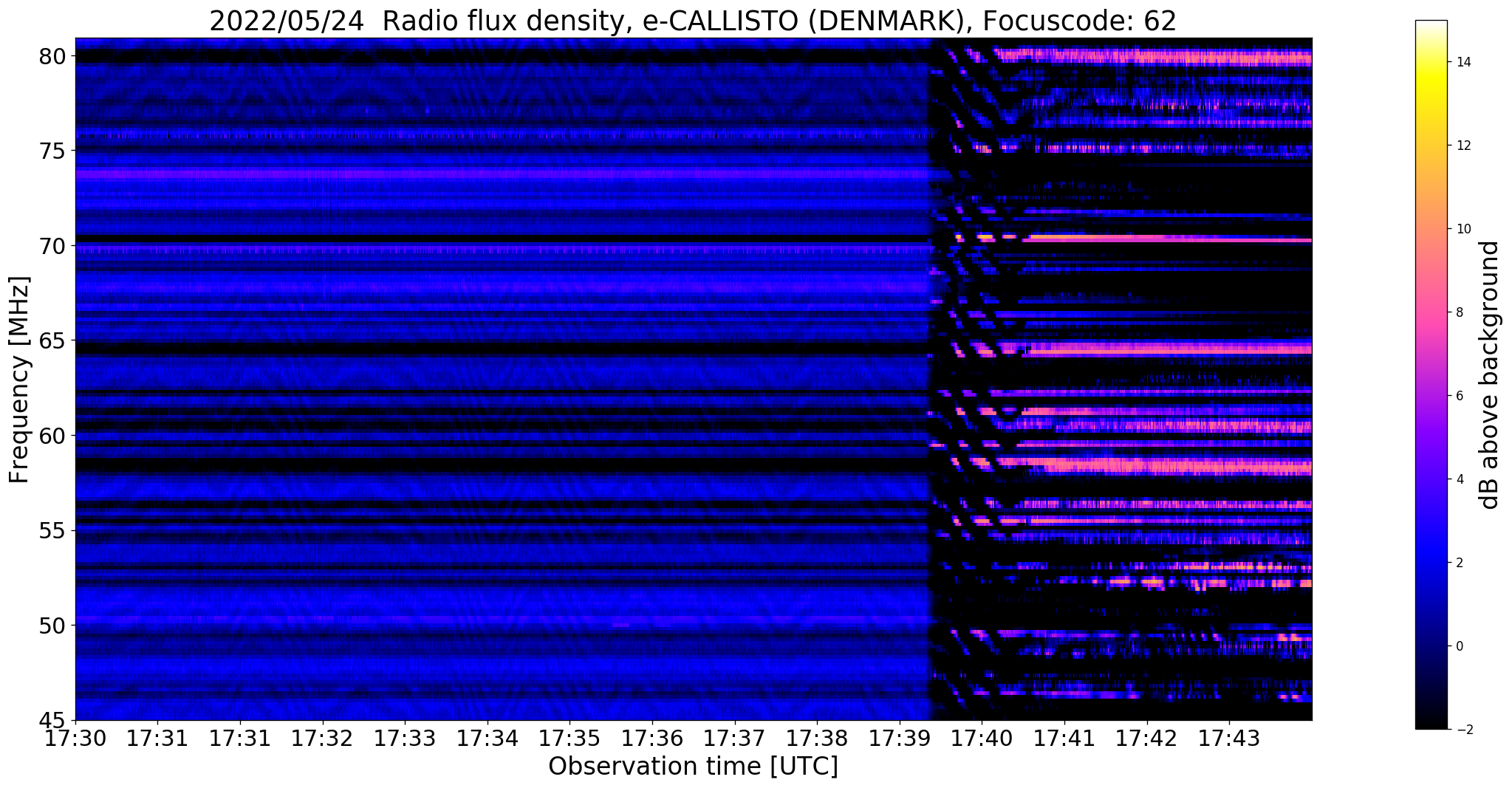Click the 17:40 time tick label
This screenshot has height=788, width=1512.
[x=982, y=739]
